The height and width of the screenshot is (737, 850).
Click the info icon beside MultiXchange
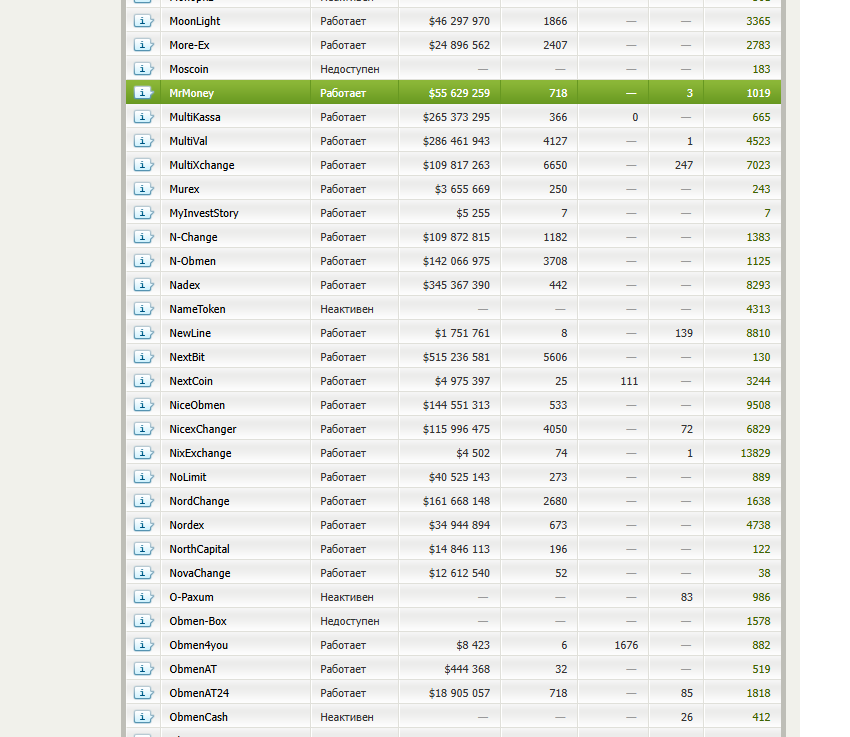coord(143,165)
